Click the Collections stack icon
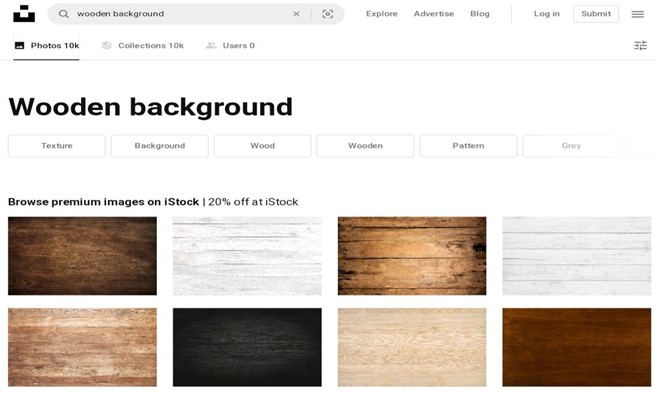655x395 pixels. click(107, 45)
